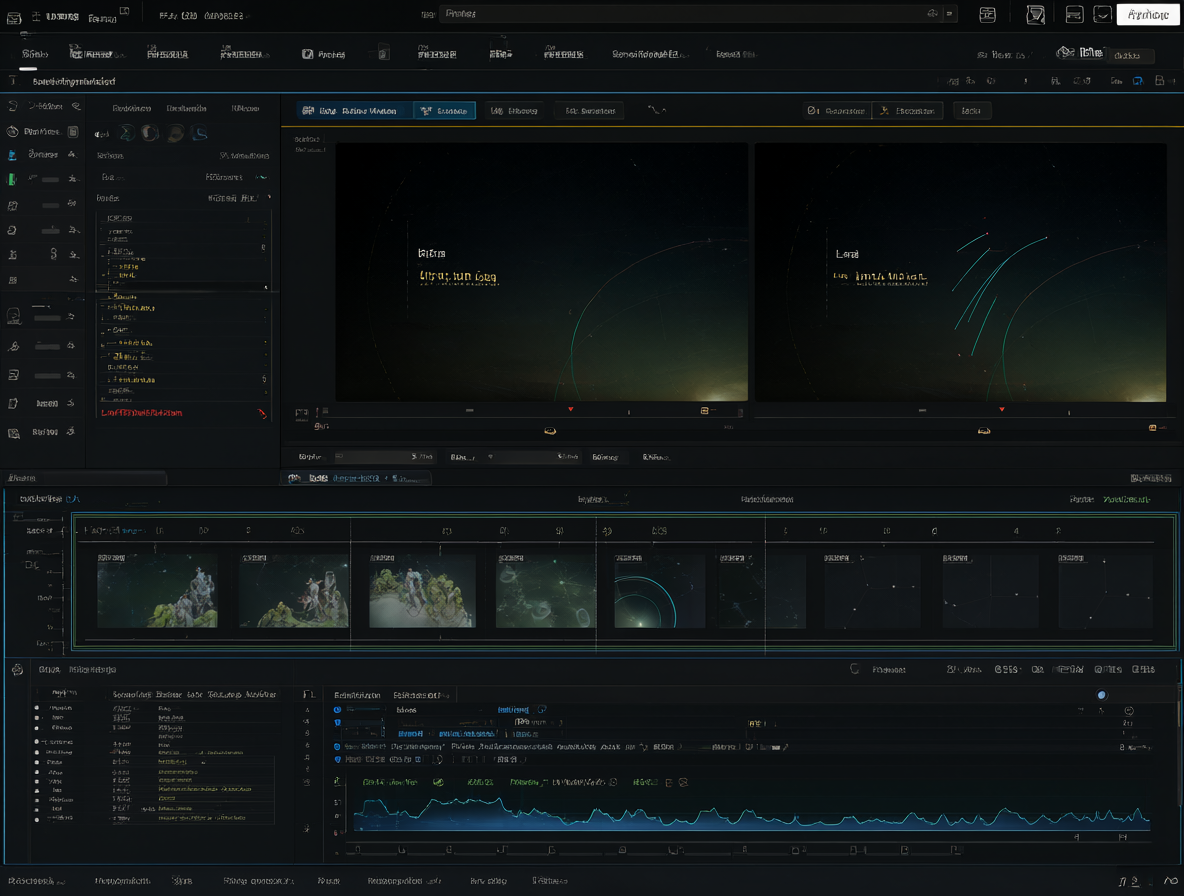Select the first timeline thumbnail with the figure on rocks
The image size is (1184, 896).
(157, 590)
